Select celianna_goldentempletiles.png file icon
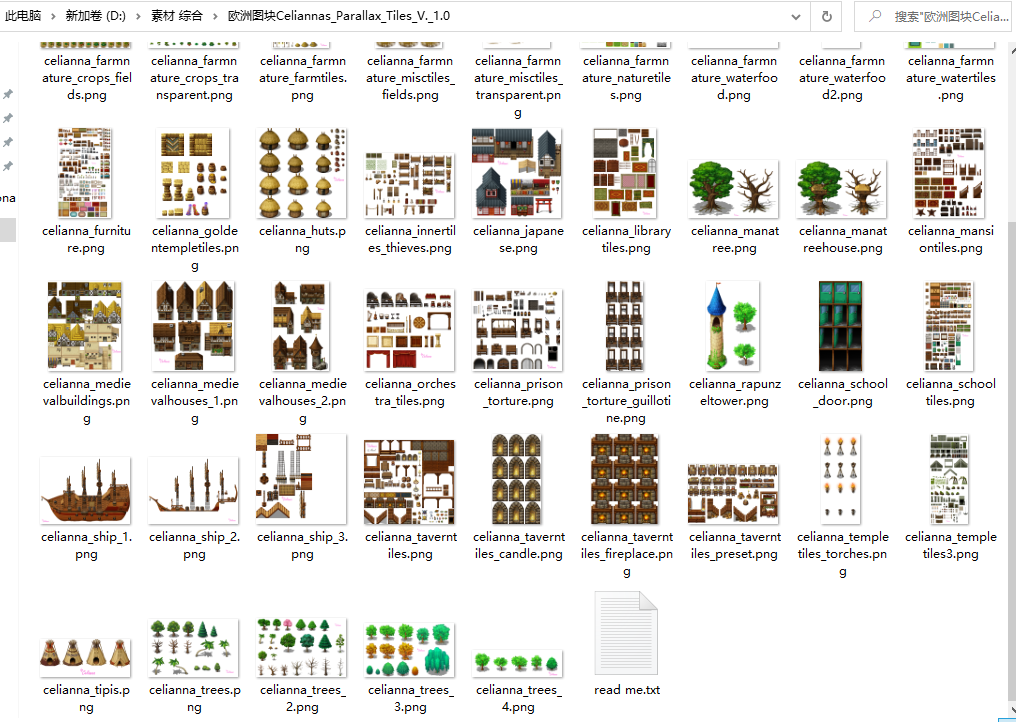The image size is (1016, 722). [x=193, y=173]
